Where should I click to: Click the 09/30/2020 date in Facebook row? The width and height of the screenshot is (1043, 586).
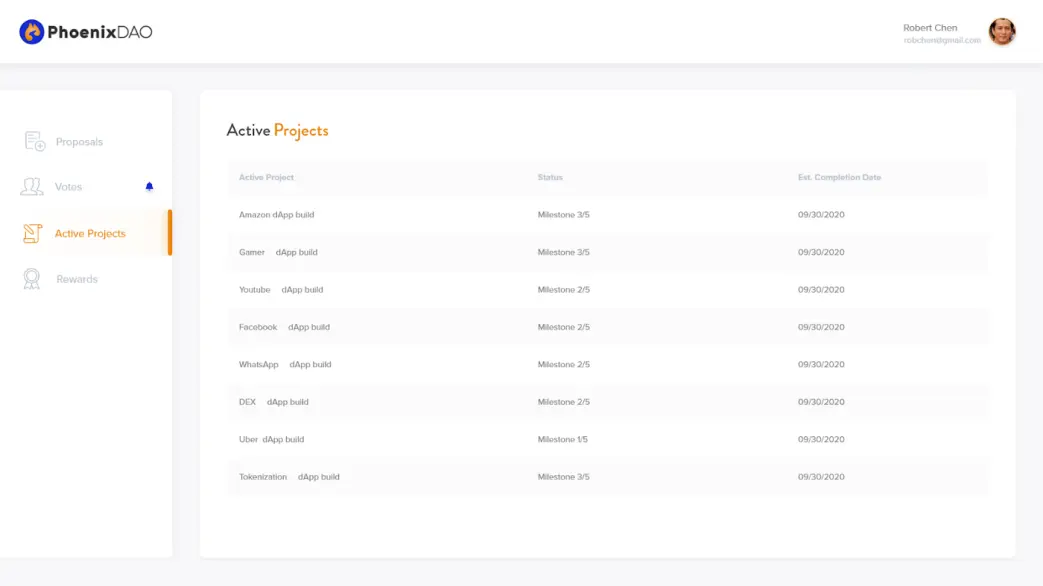coord(821,327)
